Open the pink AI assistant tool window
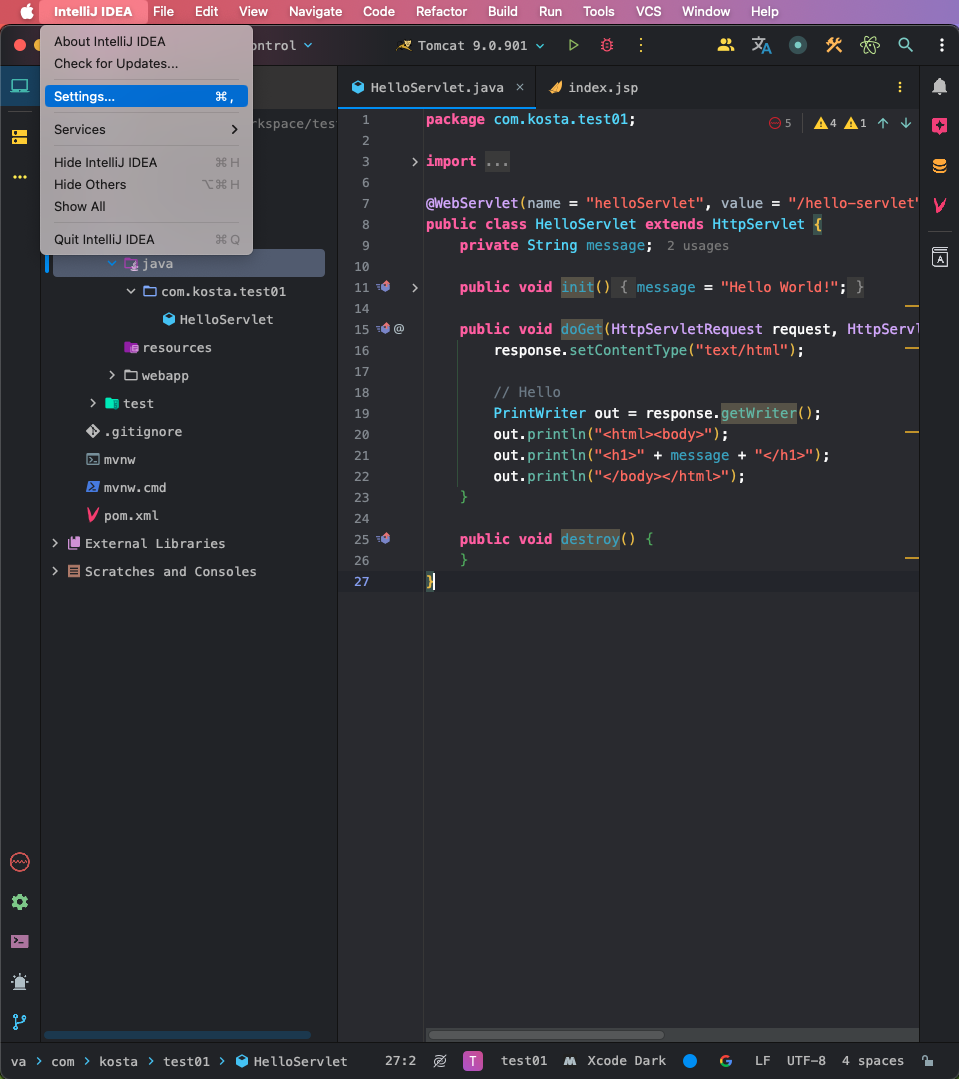 (x=940, y=126)
